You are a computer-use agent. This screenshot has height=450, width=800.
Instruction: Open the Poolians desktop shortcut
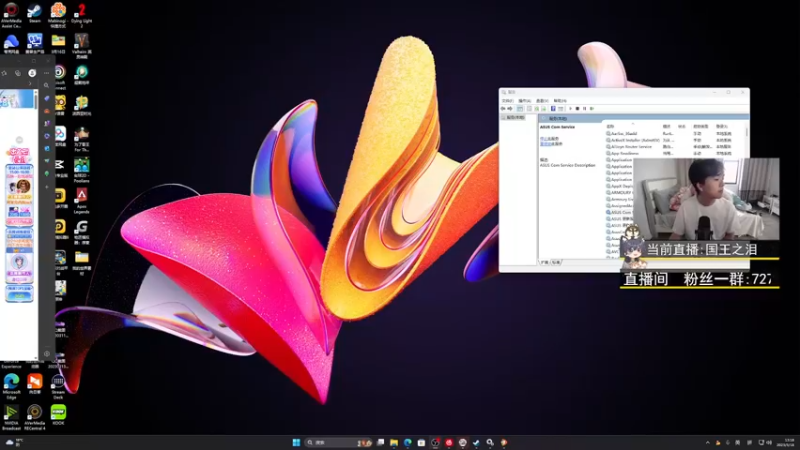tap(82, 170)
